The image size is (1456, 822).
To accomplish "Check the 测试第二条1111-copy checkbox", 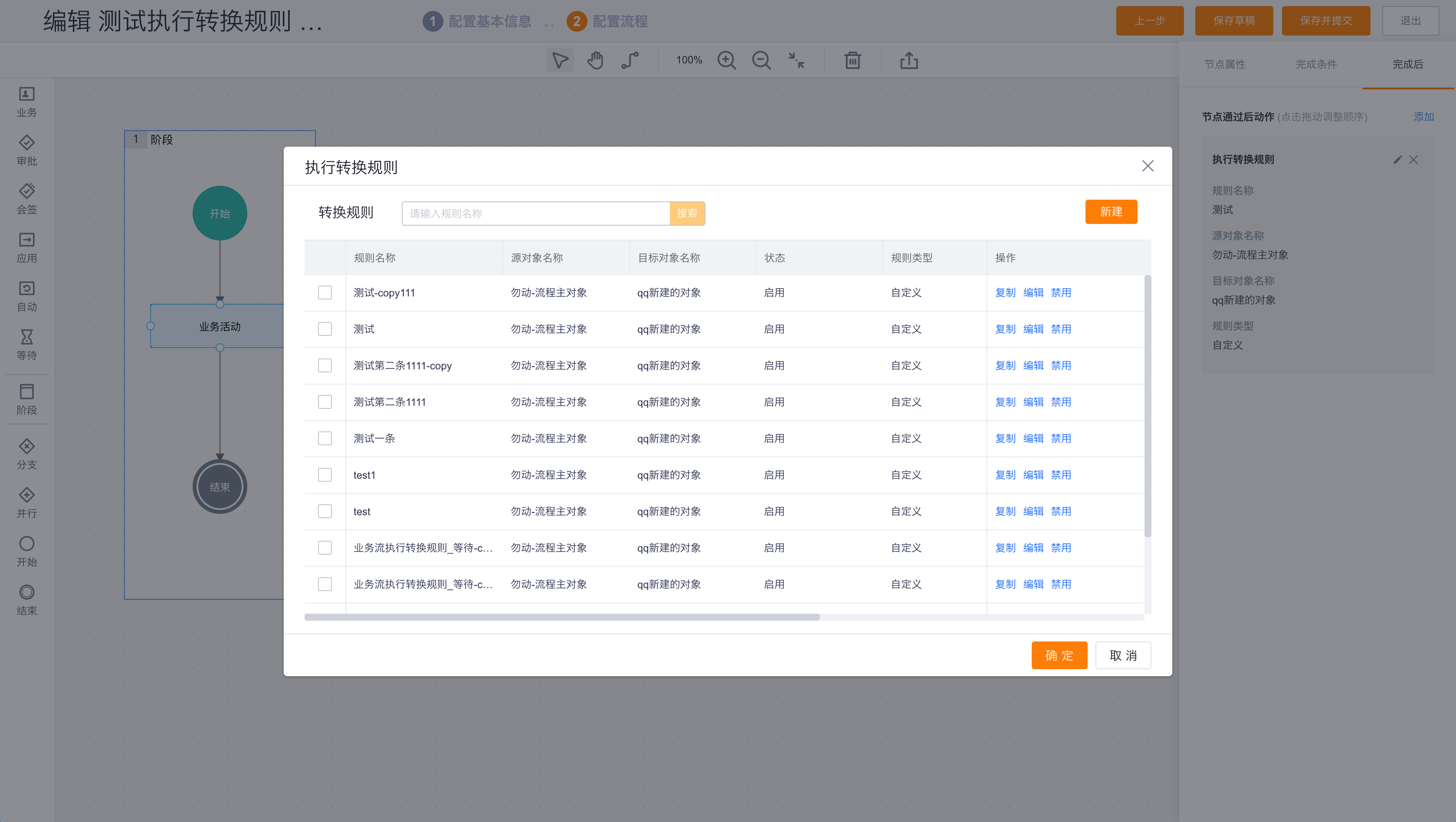I will (325, 365).
